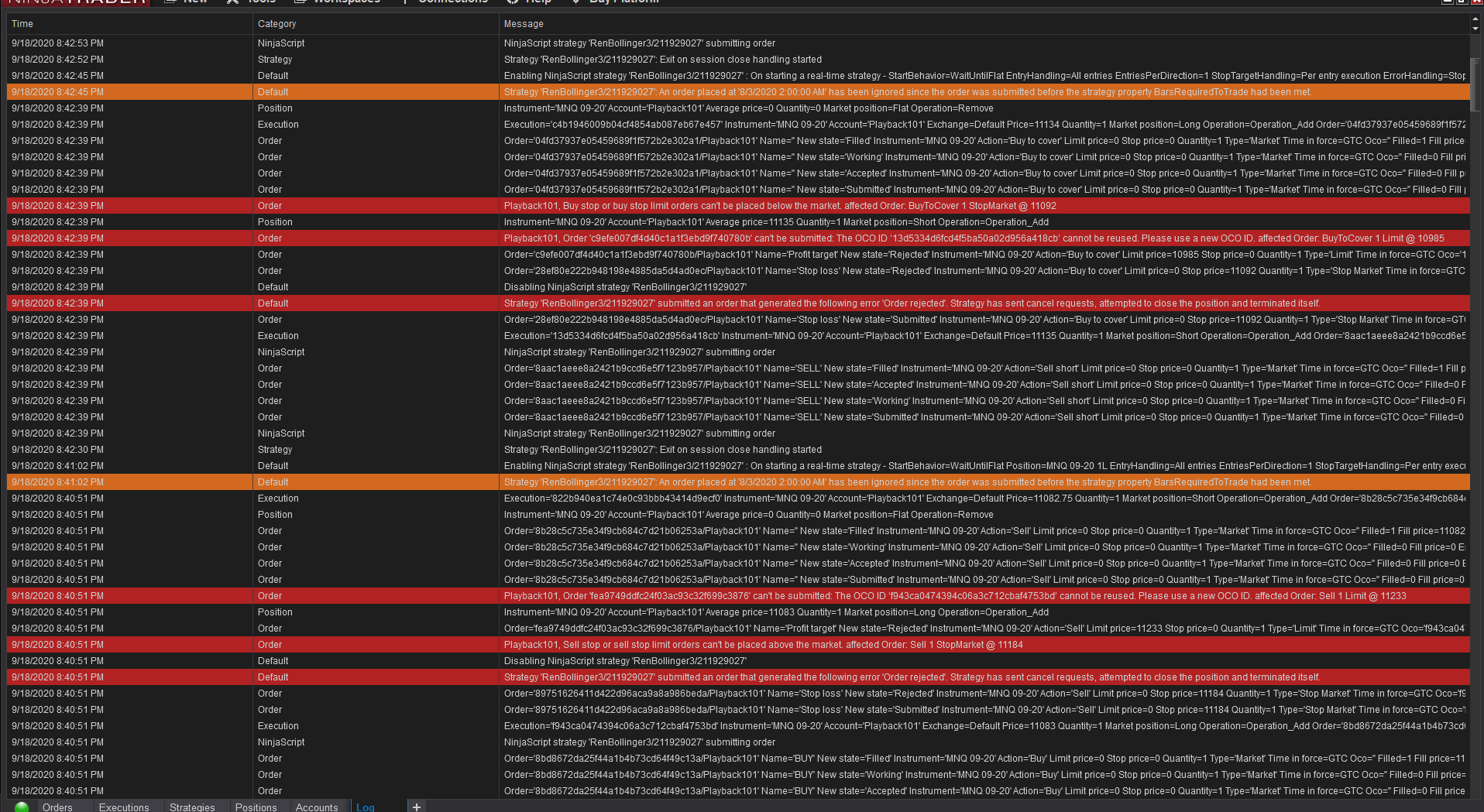This screenshot has width=1484, height=812.
Task: Click the green connection status indicator
Action: (x=22, y=807)
